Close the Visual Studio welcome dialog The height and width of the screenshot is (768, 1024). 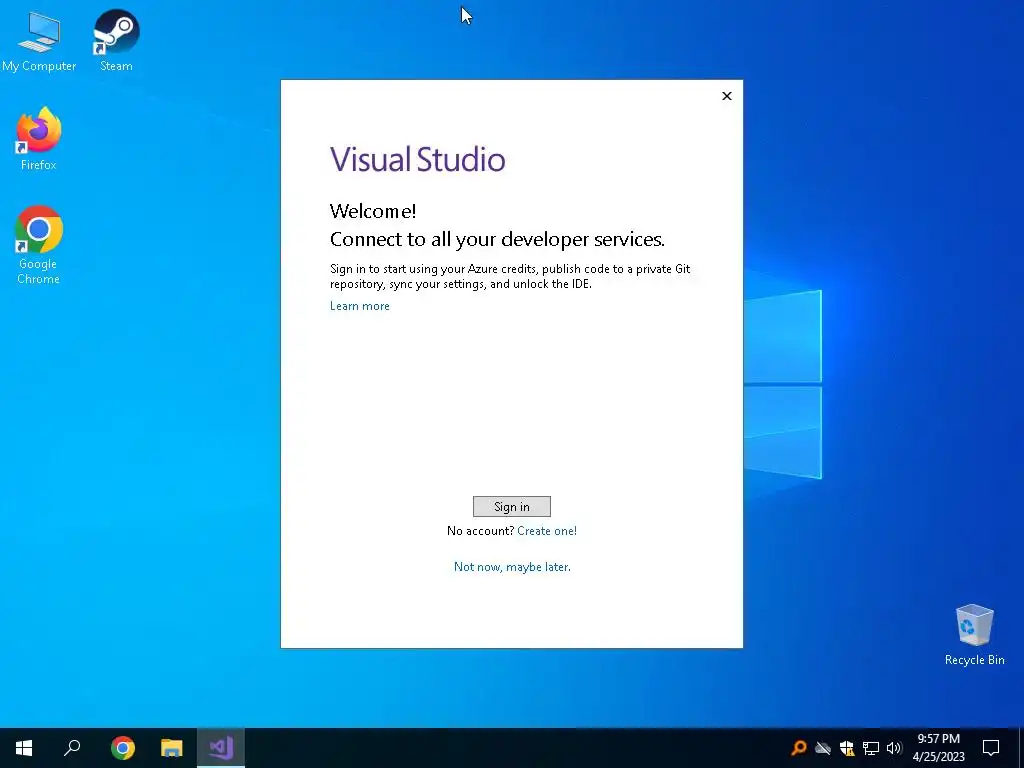(x=726, y=96)
